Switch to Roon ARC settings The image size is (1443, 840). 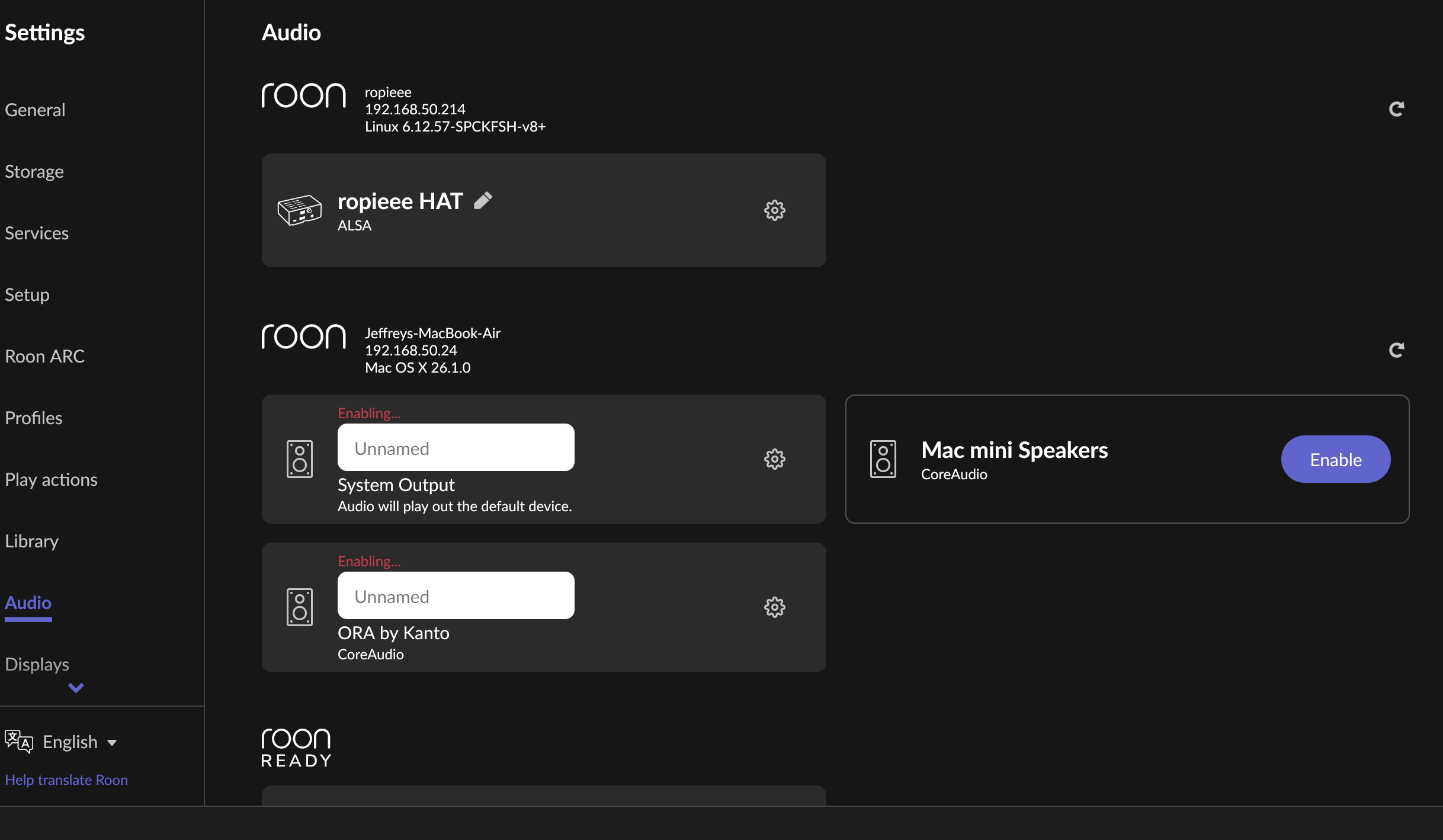click(44, 357)
